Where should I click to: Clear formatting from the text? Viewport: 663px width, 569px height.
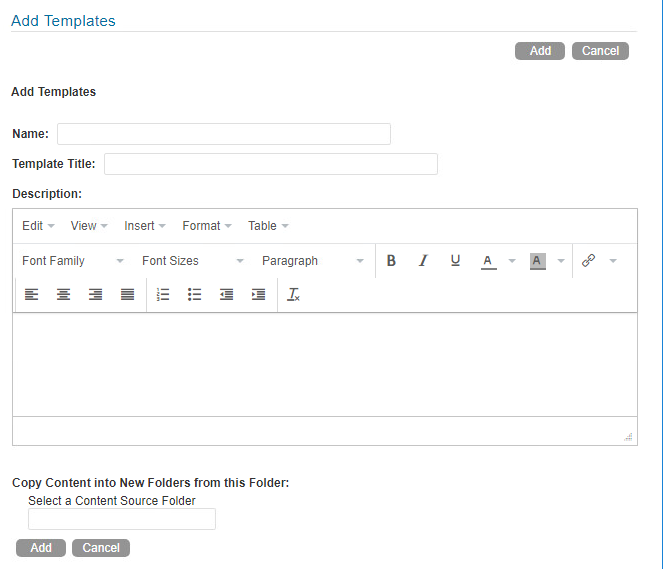pyautogui.click(x=293, y=295)
